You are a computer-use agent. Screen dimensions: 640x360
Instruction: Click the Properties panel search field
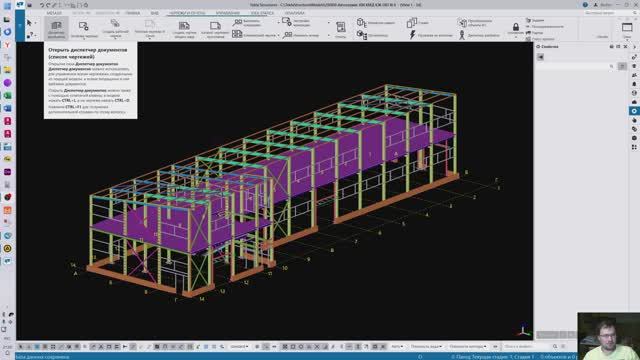[x=576, y=66]
